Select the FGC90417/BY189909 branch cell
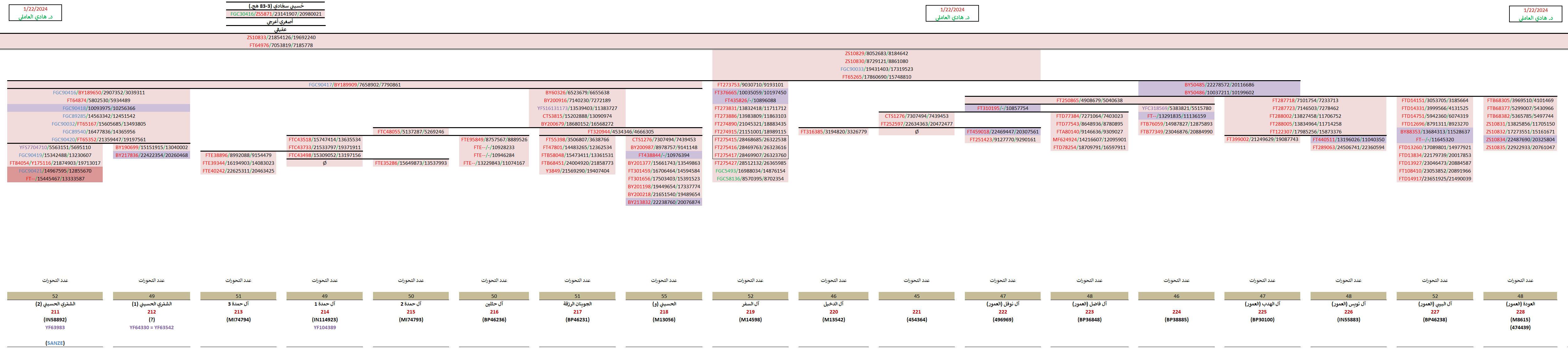1568x353 pixels. coord(354,85)
